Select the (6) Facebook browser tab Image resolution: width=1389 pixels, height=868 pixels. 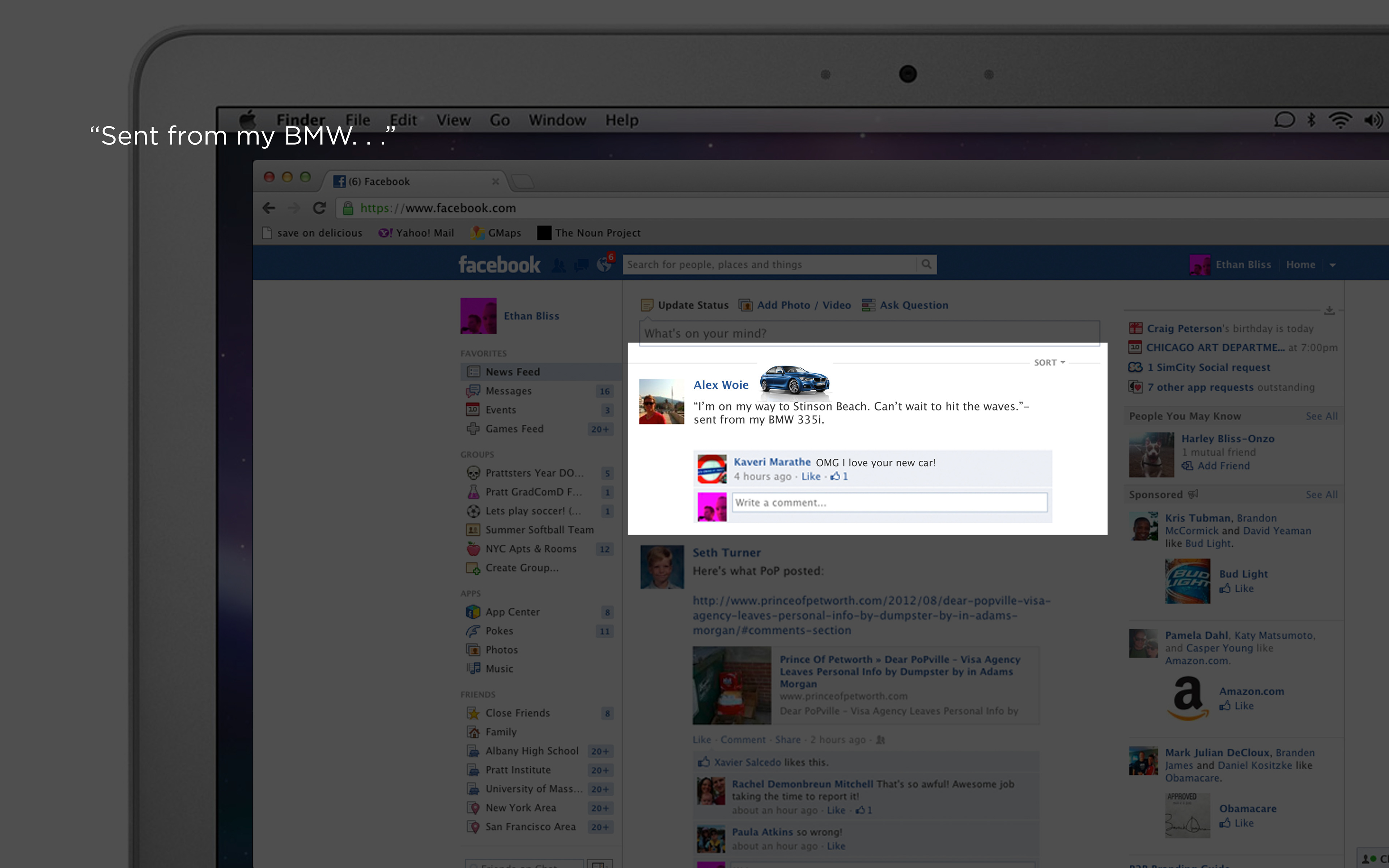pyautogui.click(x=416, y=182)
